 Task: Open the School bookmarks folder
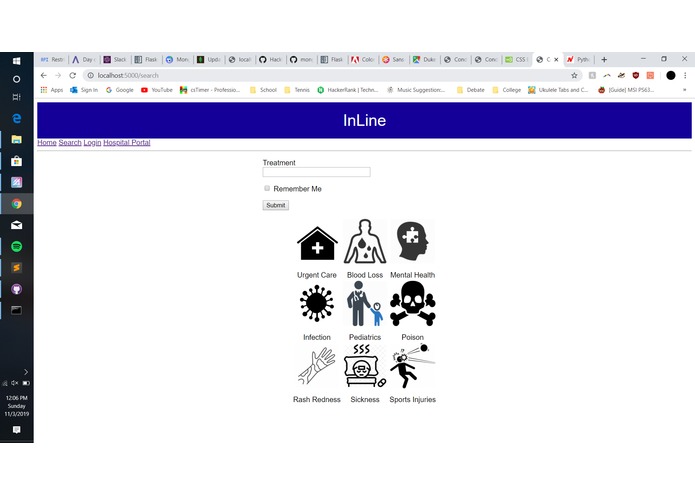coord(263,90)
